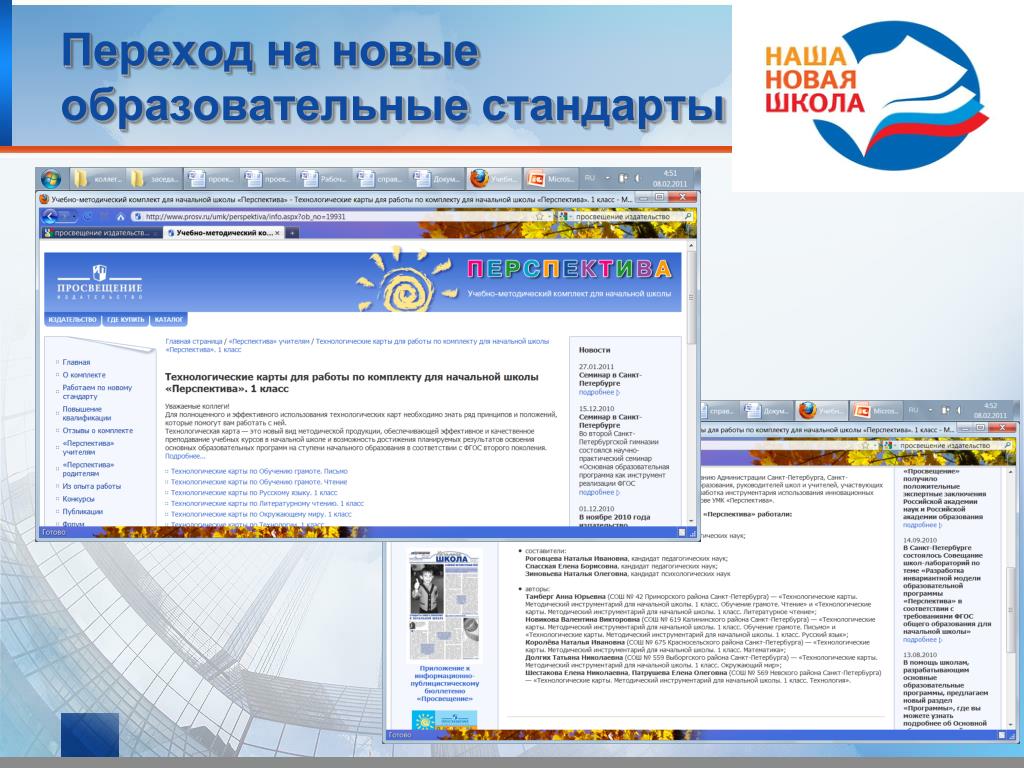
Task: Click address bar with prosv.ru URL
Action: [340, 216]
